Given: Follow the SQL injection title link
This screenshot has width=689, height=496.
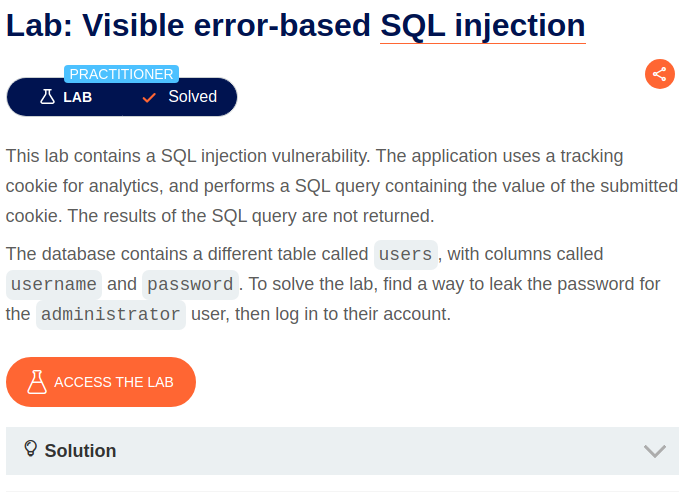Looking at the screenshot, I should click(x=482, y=25).
